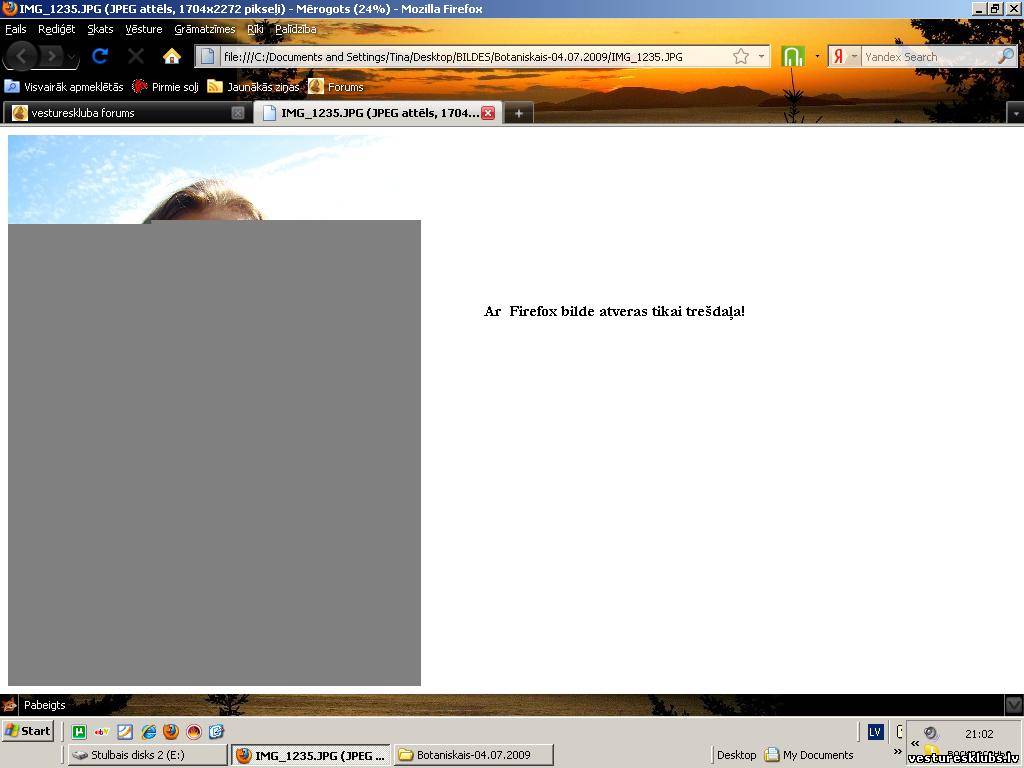The height and width of the screenshot is (768, 1024).
Task: Open the Rediģēt menu
Action: 56,29
